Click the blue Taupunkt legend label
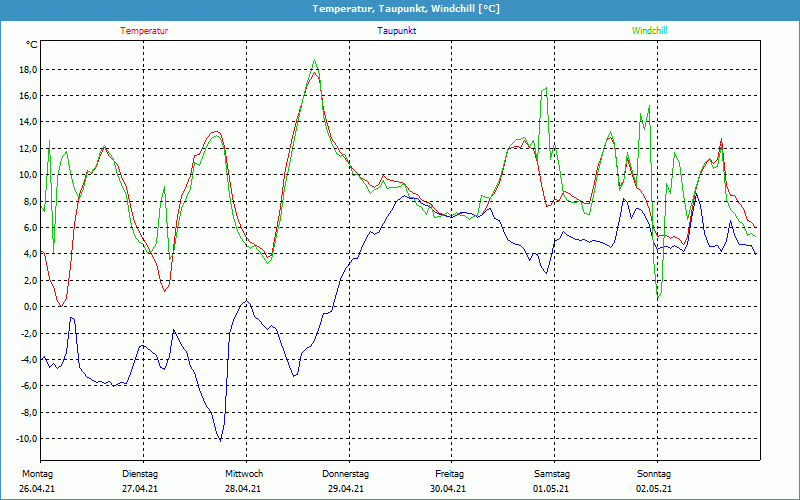800x500 pixels. [x=396, y=31]
